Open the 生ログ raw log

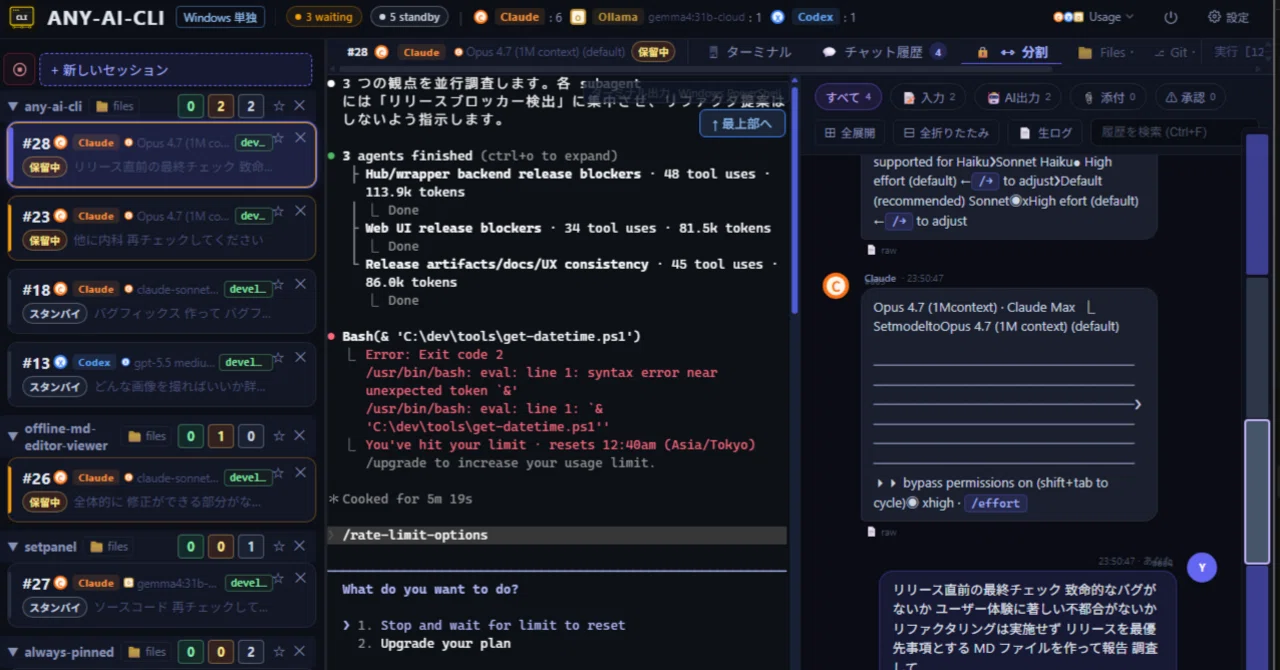pos(1045,132)
